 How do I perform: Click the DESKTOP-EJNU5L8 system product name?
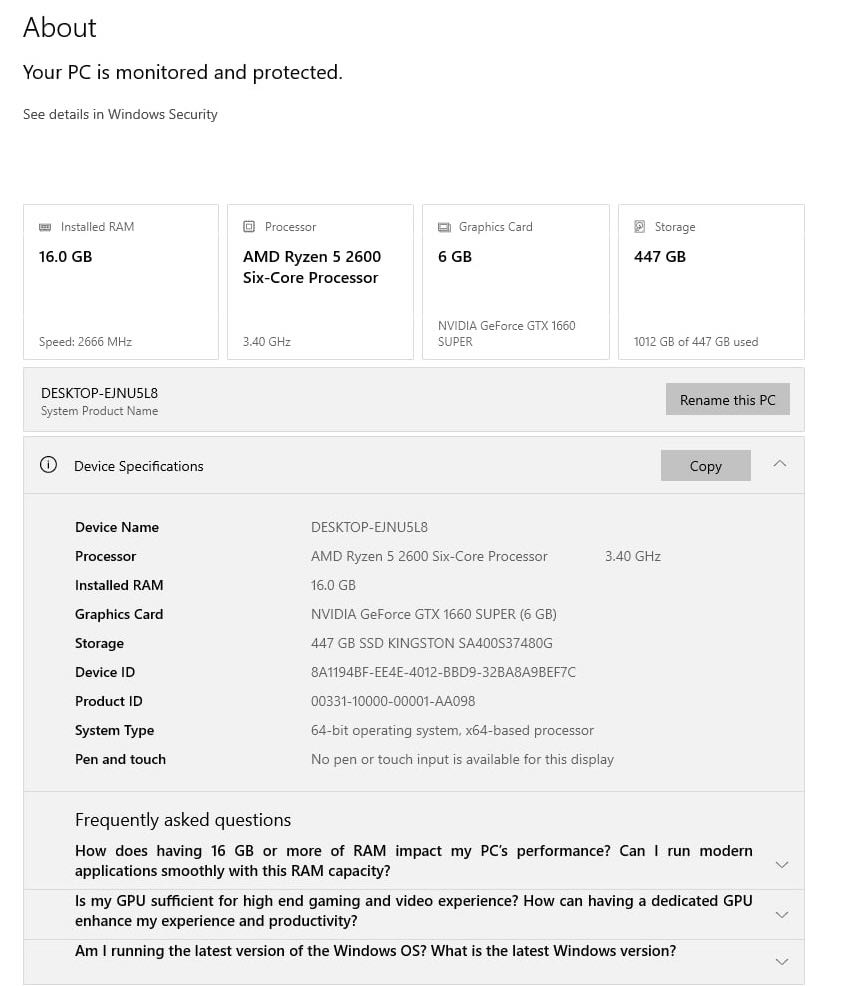point(99,393)
